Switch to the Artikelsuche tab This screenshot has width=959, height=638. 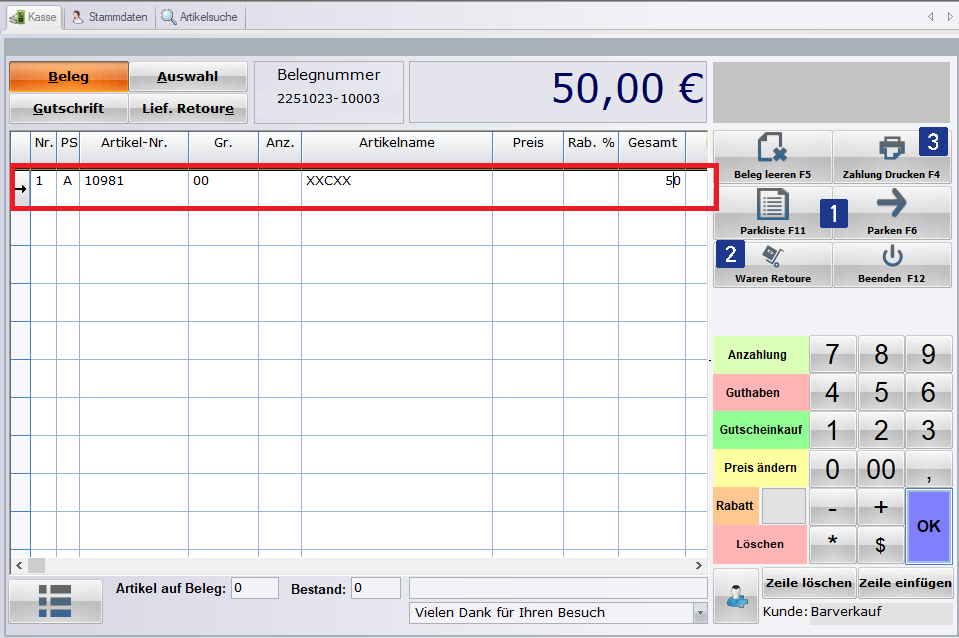[200, 17]
